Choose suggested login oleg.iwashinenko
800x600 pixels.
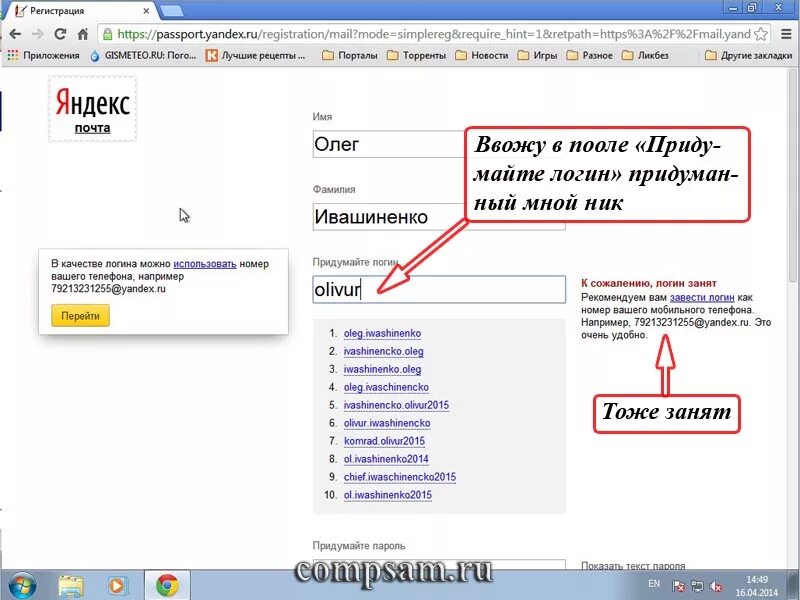[x=382, y=333]
